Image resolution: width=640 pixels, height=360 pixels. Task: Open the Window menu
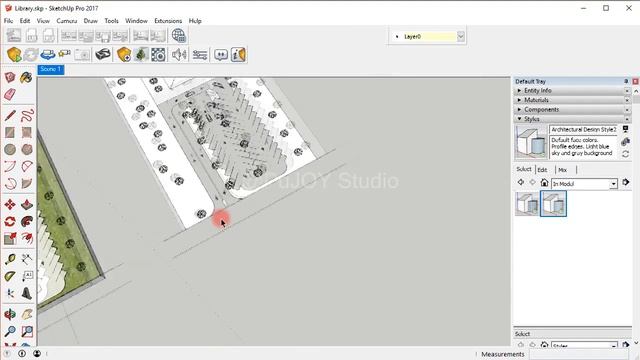136,21
